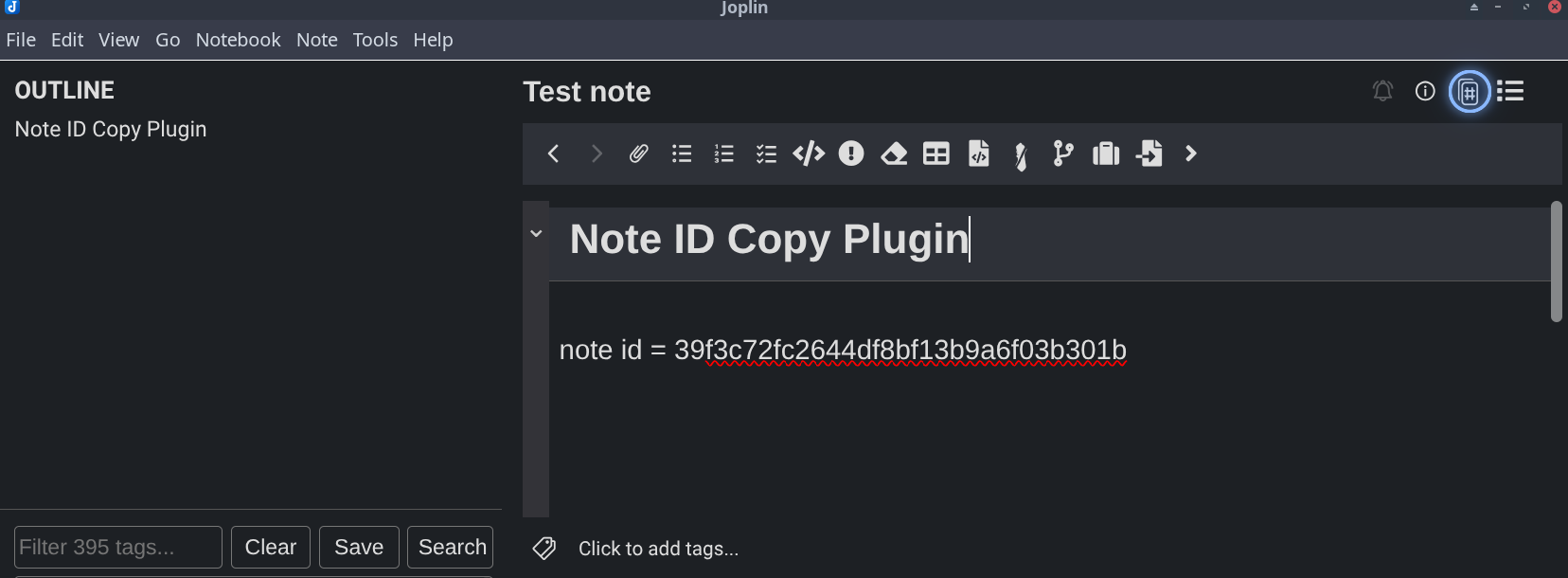The width and height of the screenshot is (1568, 578).
Task: Click to add tags link
Action: (658, 549)
